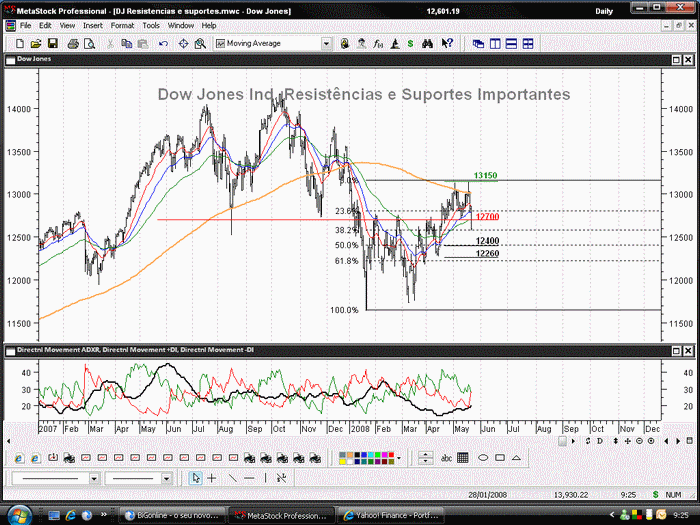Viewport: 700px width, 525px height.
Task: Click the 13150 green resistance label
Action: click(x=485, y=175)
